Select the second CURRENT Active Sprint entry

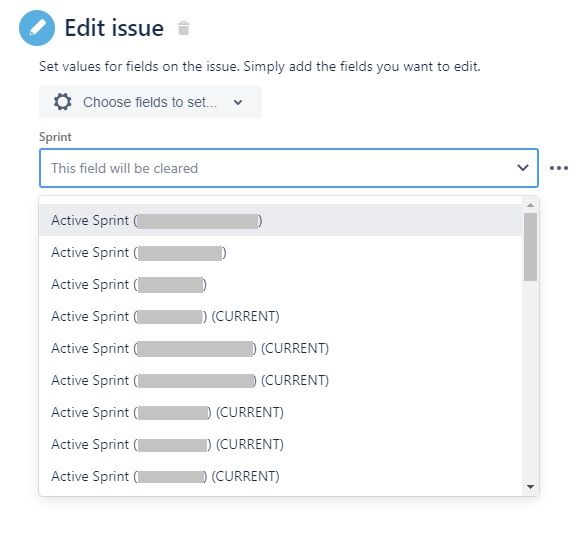(x=281, y=349)
